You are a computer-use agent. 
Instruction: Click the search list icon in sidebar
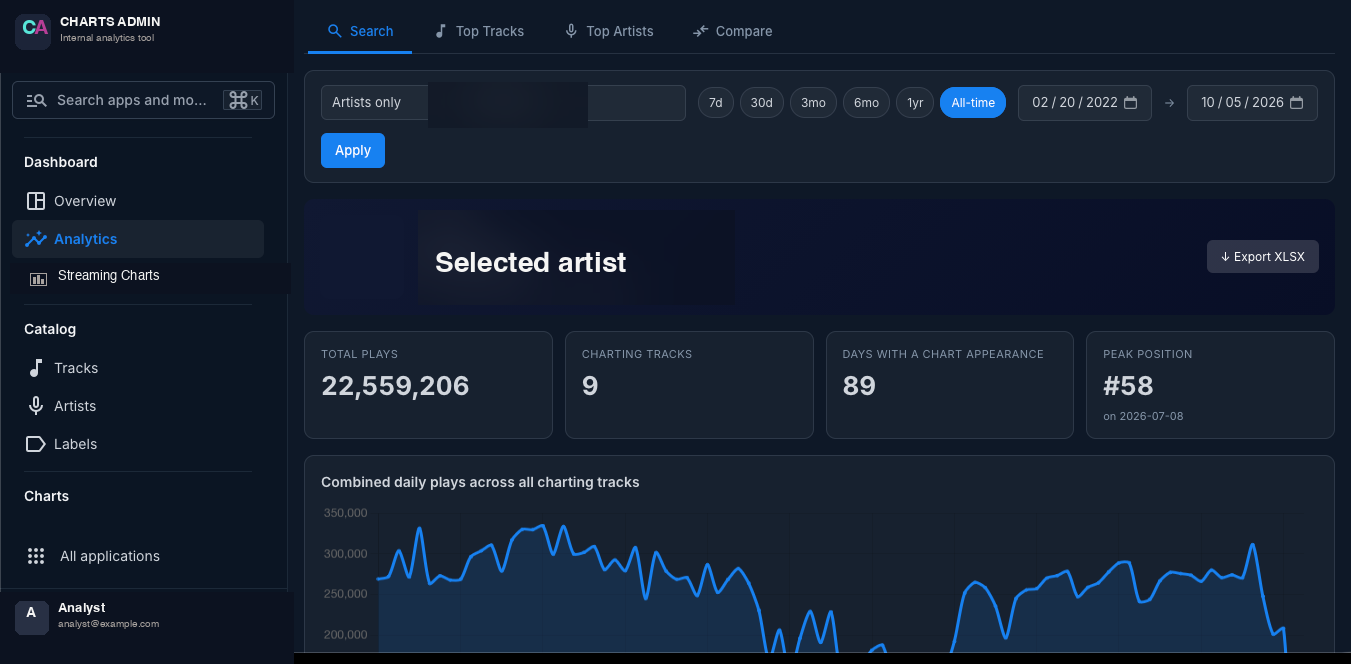(37, 100)
